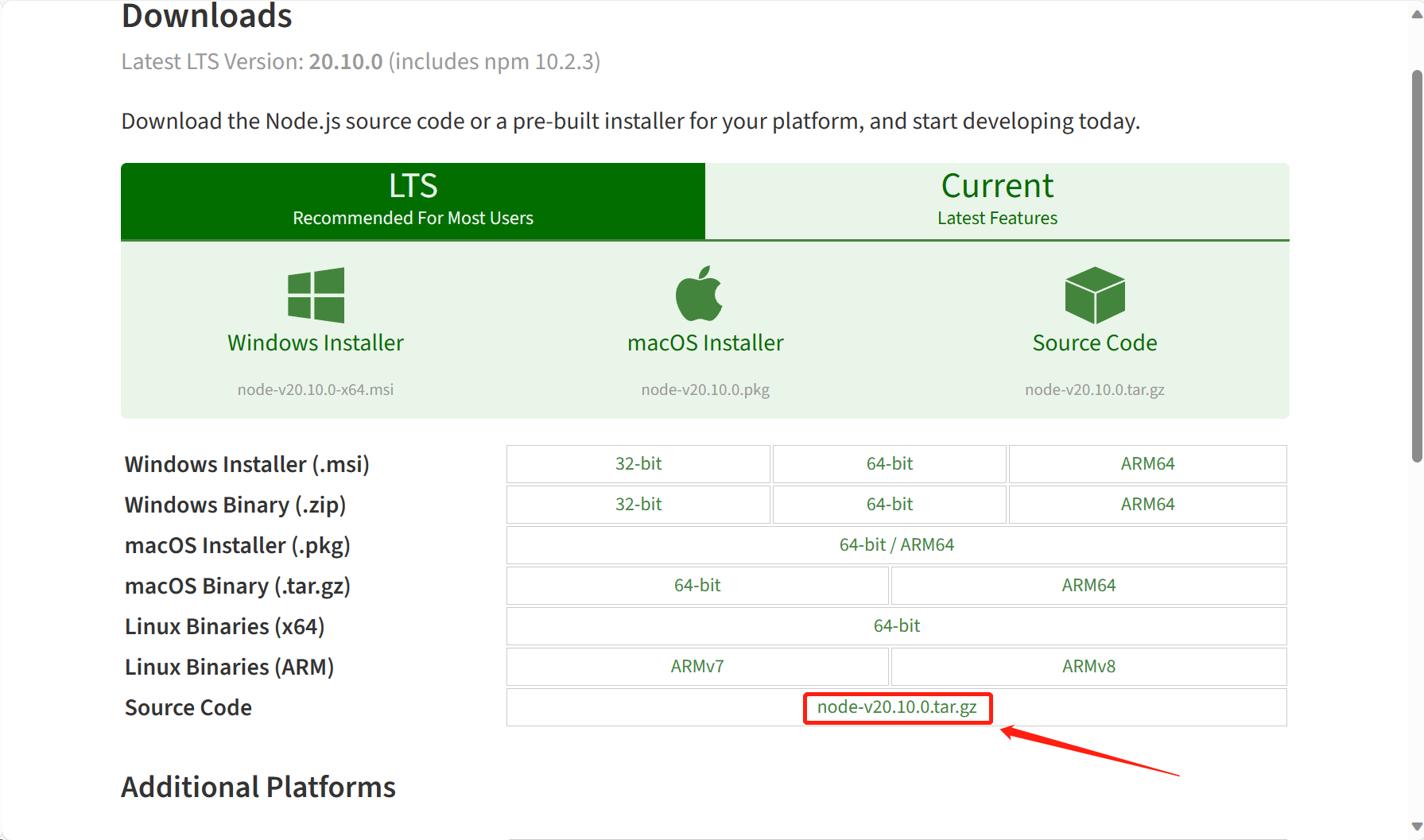
Task: Click the vertical scrollbar thumb
Action: [x=1416, y=266]
